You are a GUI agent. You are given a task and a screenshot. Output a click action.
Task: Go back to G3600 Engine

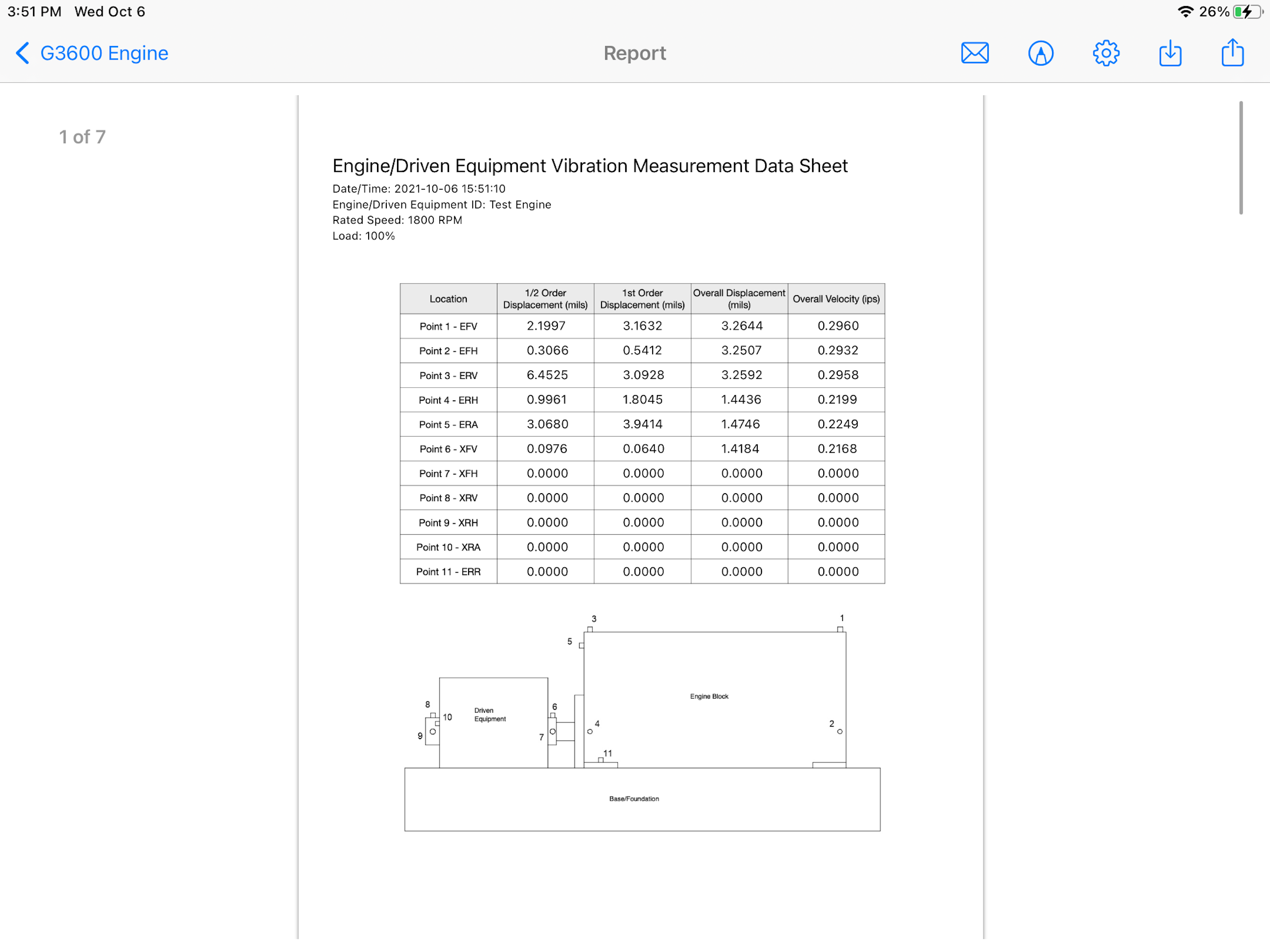pos(104,53)
